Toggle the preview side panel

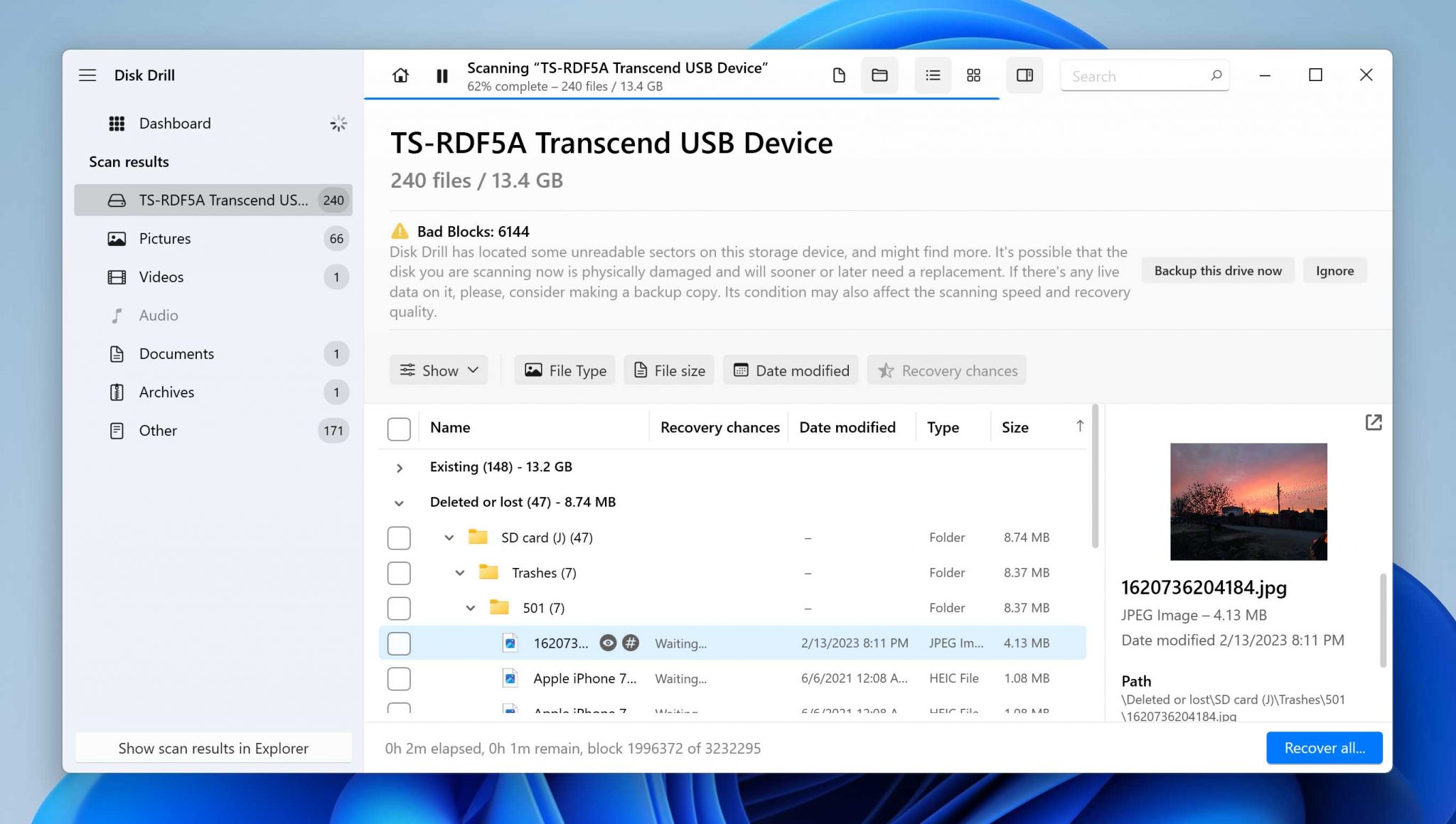tap(1024, 75)
